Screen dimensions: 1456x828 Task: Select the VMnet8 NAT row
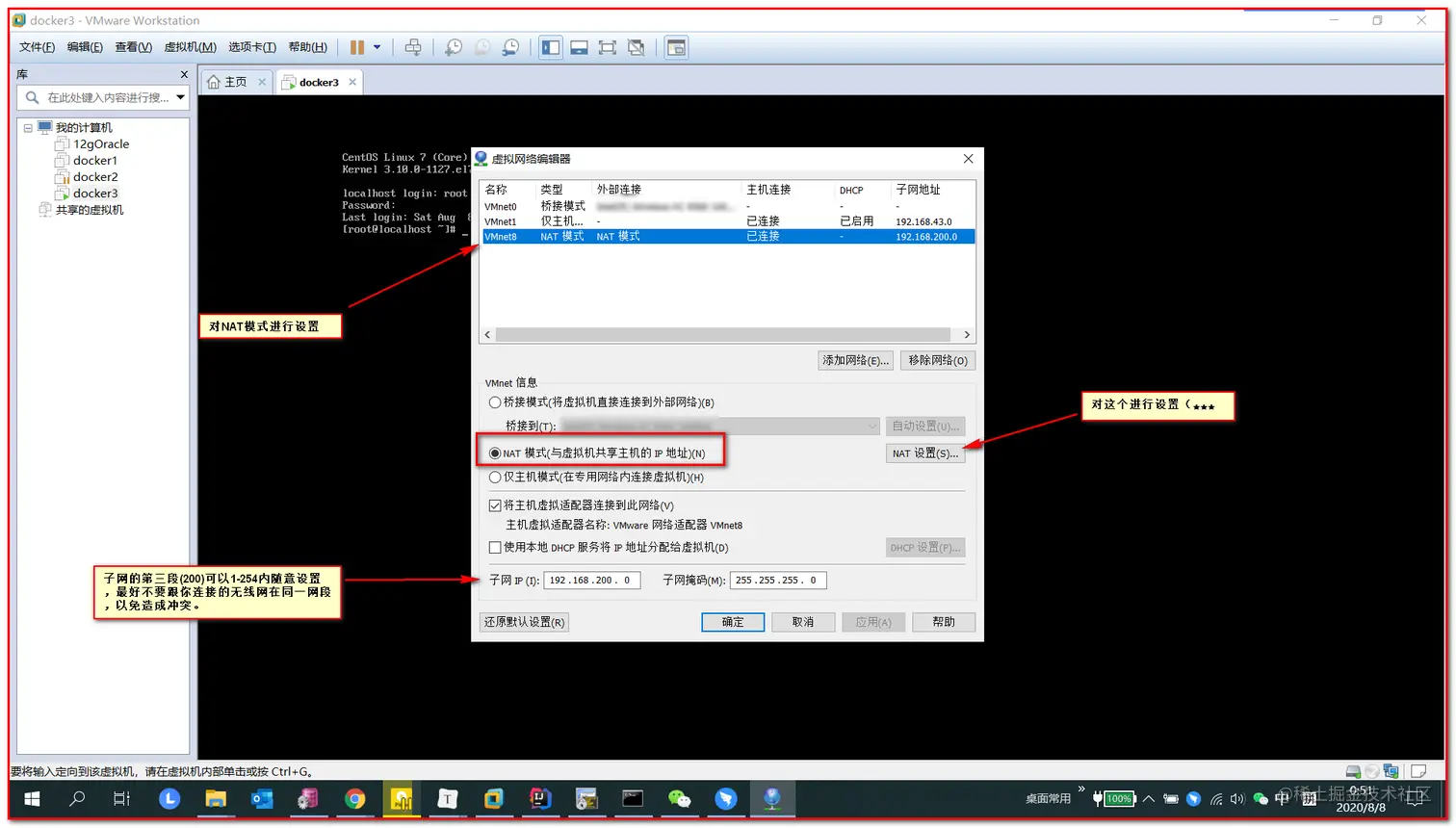pyautogui.click(x=728, y=237)
